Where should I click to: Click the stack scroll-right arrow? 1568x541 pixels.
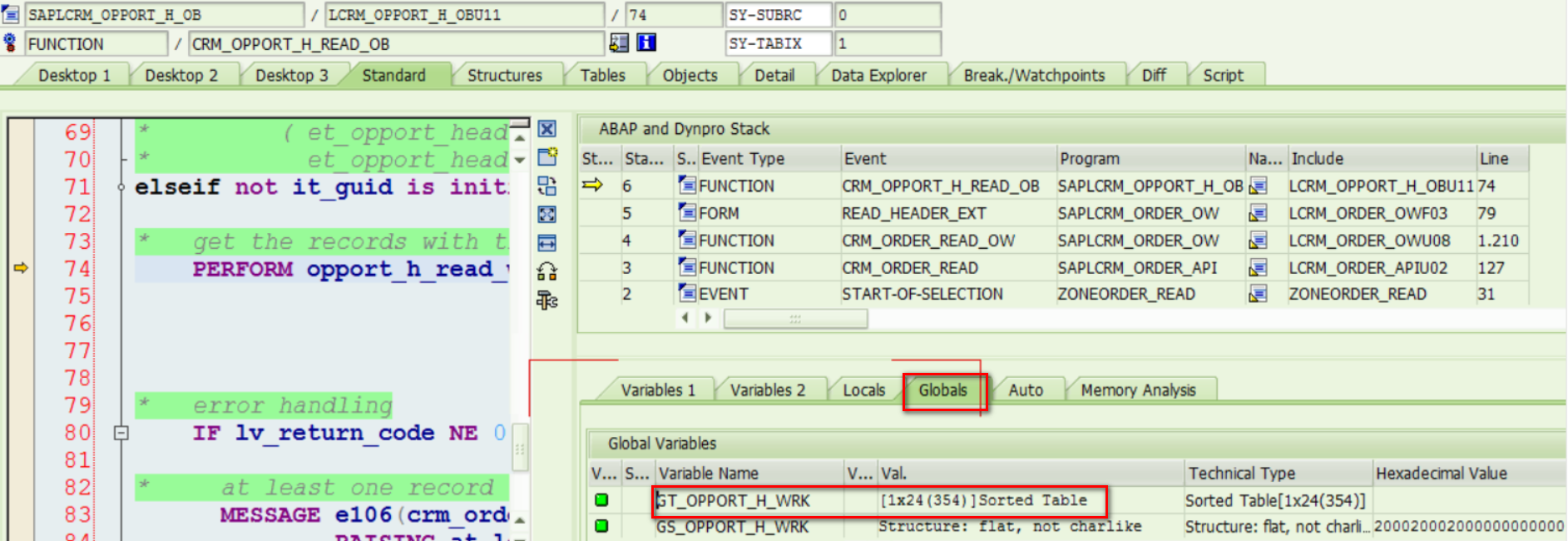click(708, 318)
